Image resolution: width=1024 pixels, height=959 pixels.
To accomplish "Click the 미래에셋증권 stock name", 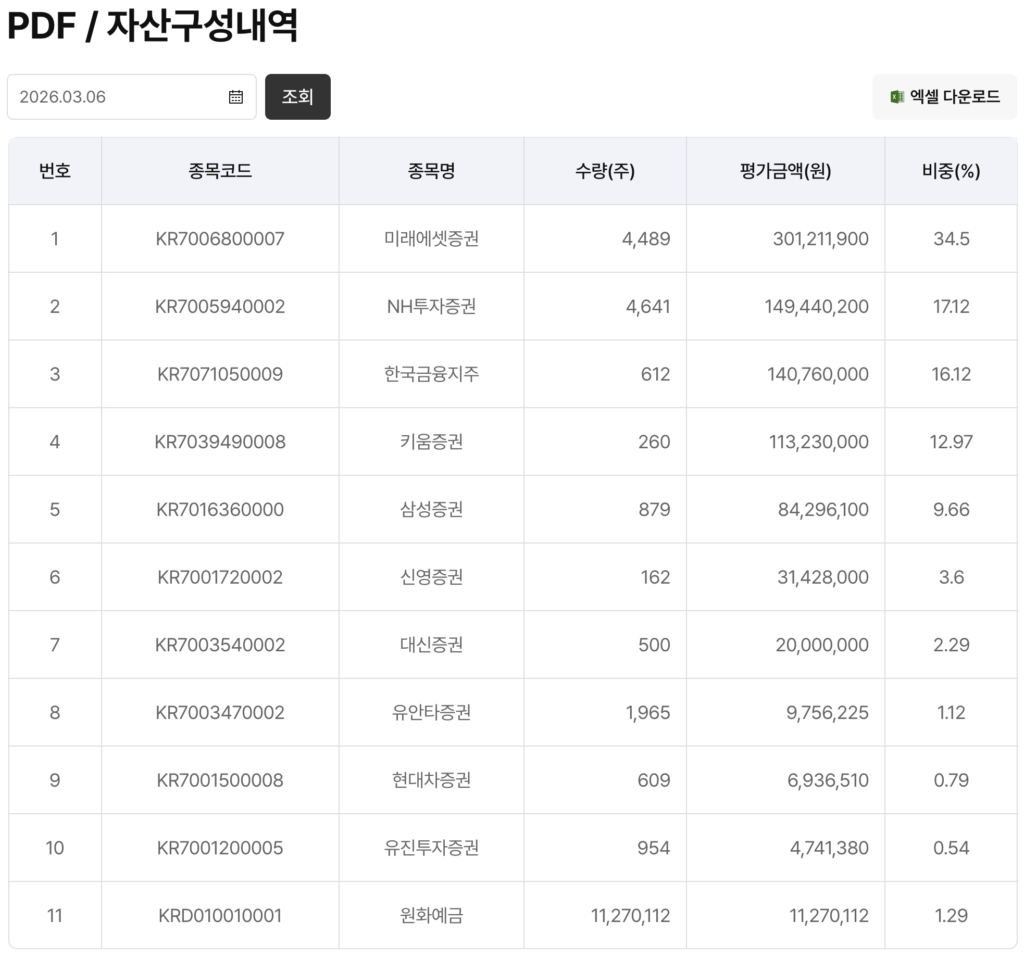I will click(431, 239).
